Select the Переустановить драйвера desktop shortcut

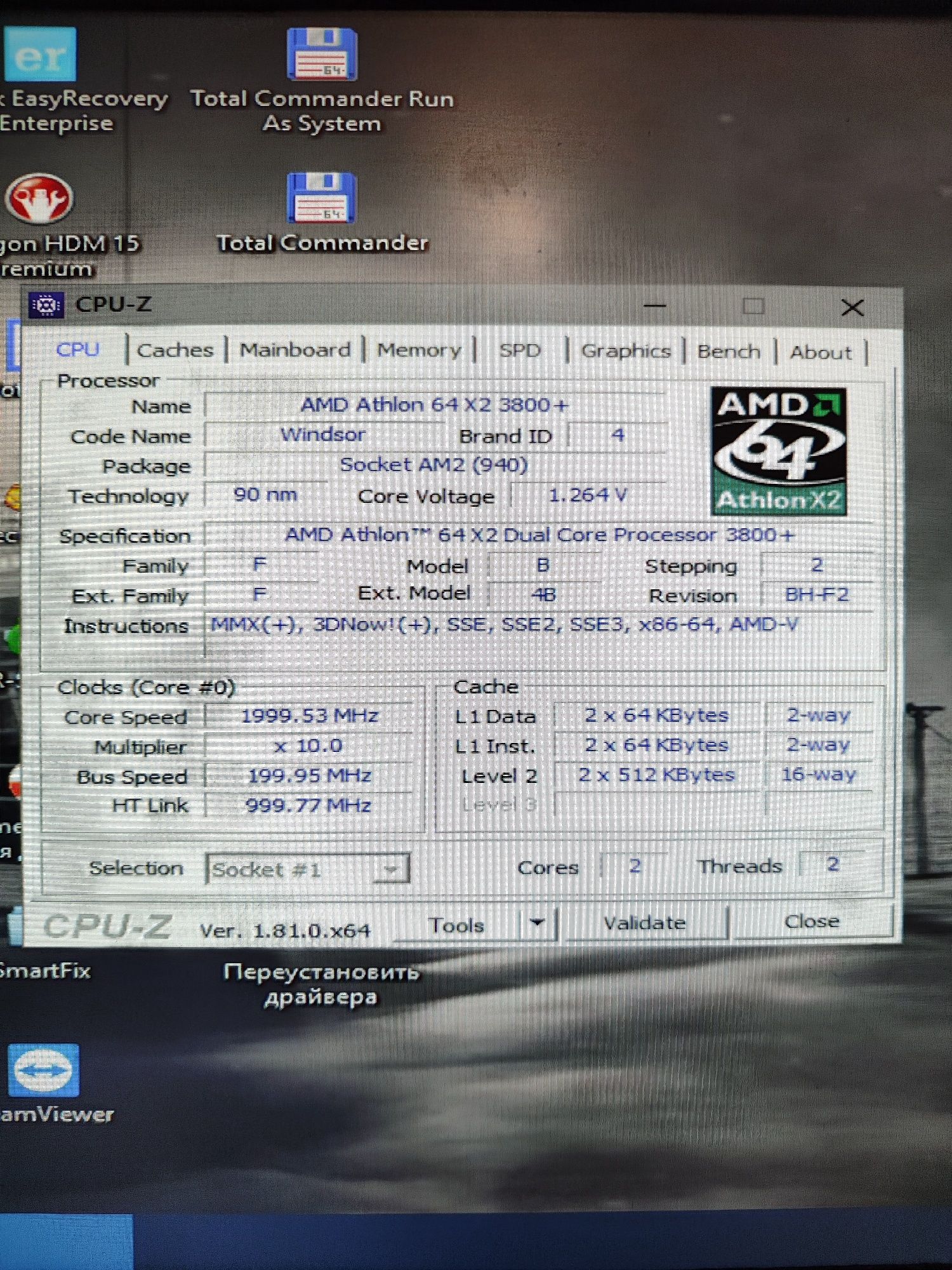[x=321, y=984]
